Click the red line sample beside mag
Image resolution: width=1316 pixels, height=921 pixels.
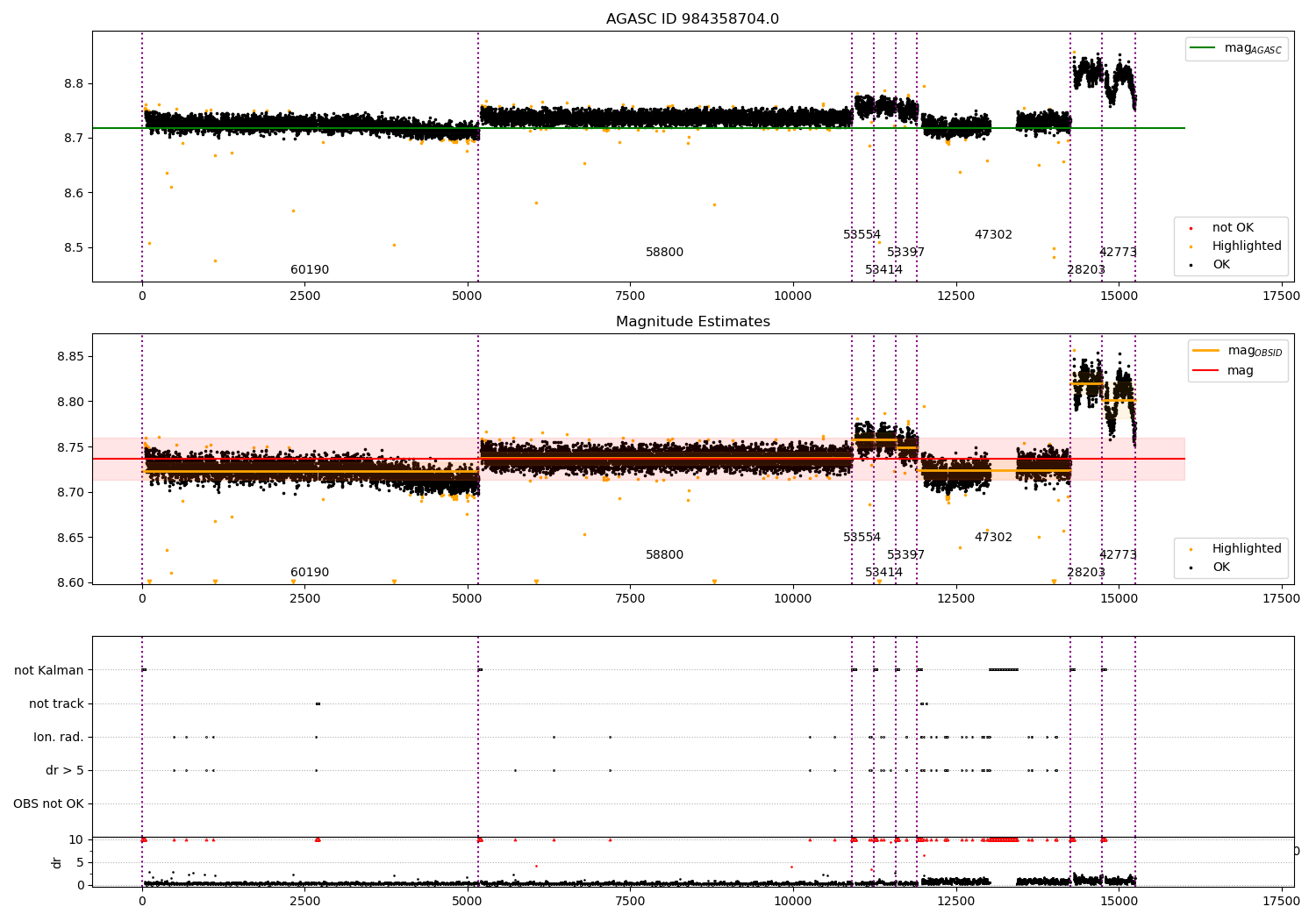[x=1206, y=370]
